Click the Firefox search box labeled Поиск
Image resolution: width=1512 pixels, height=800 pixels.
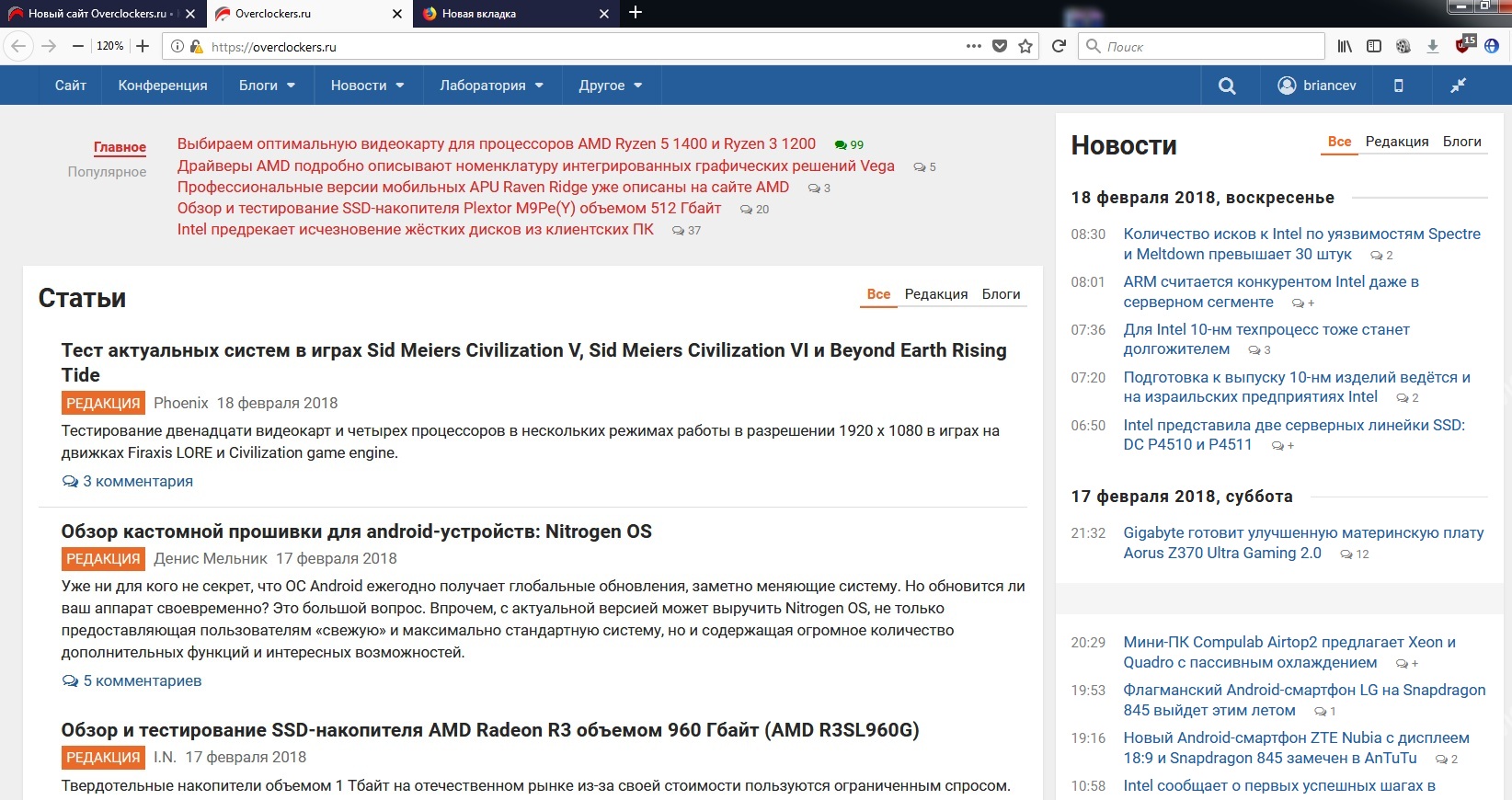tap(1201, 46)
